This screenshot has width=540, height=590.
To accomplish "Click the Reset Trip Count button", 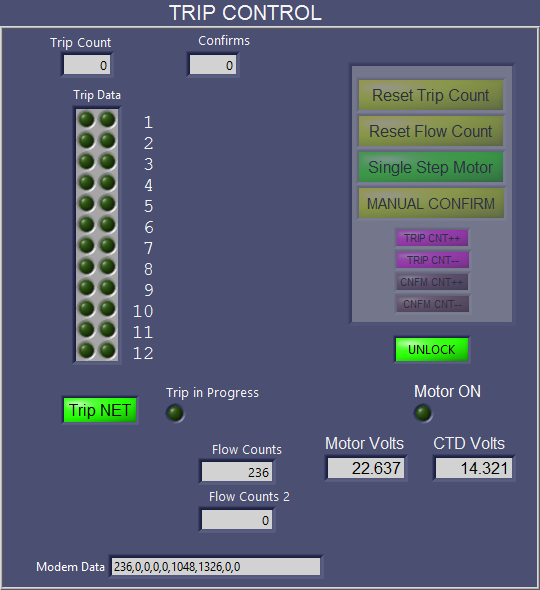I will pyautogui.click(x=430, y=95).
